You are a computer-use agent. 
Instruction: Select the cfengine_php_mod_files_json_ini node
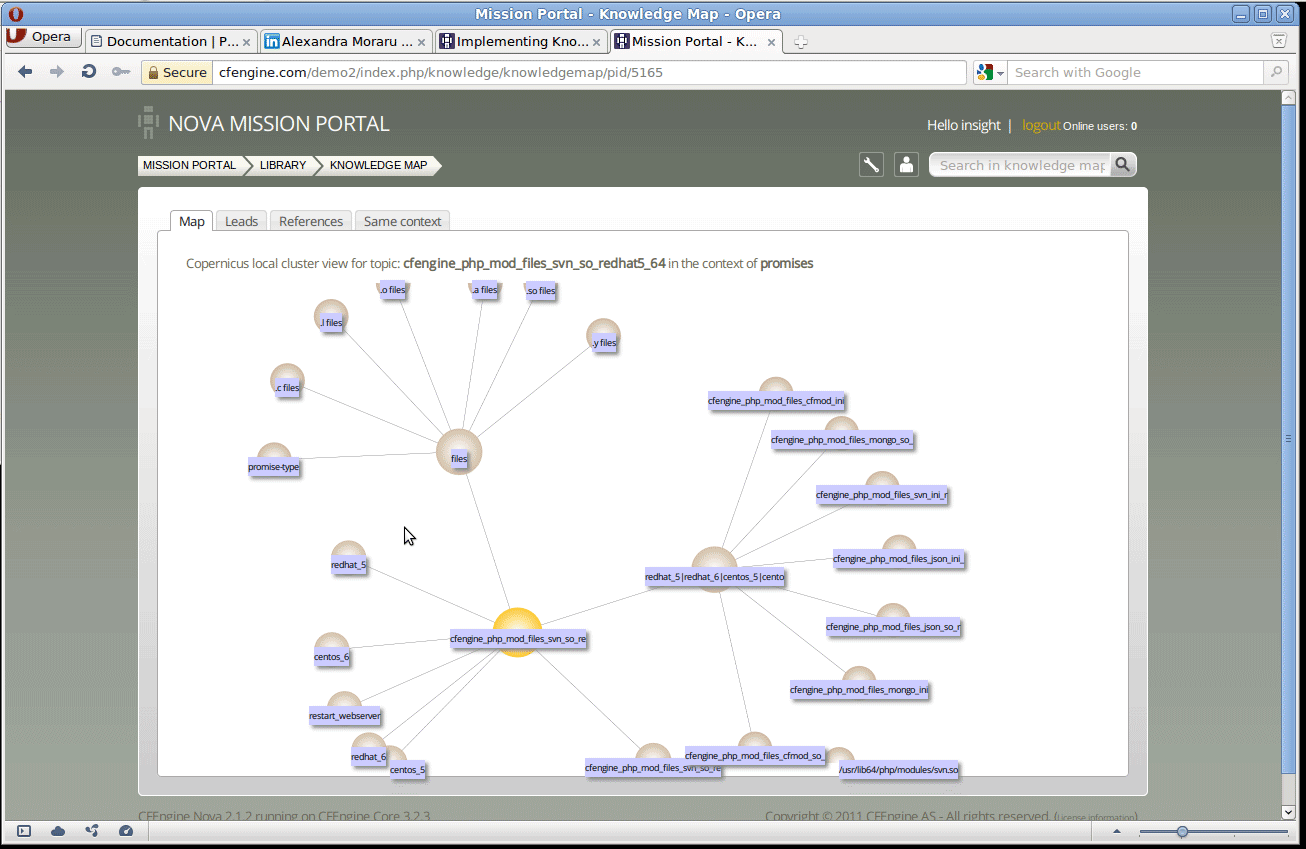[x=899, y=553]
